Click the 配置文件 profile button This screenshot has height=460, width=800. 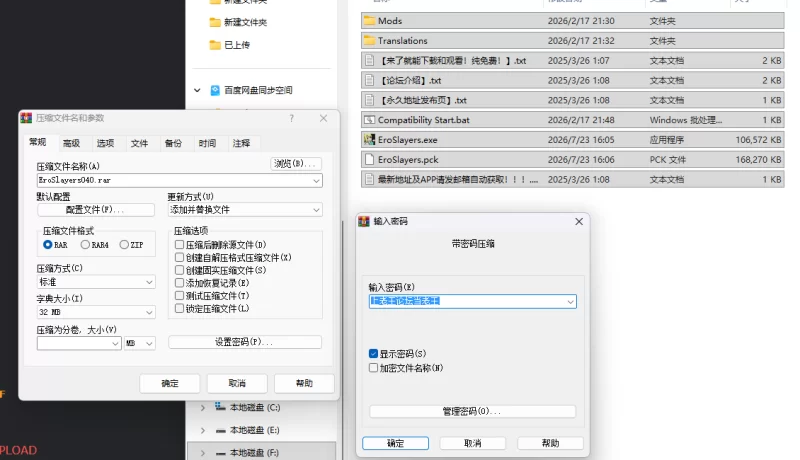(95, 210)
